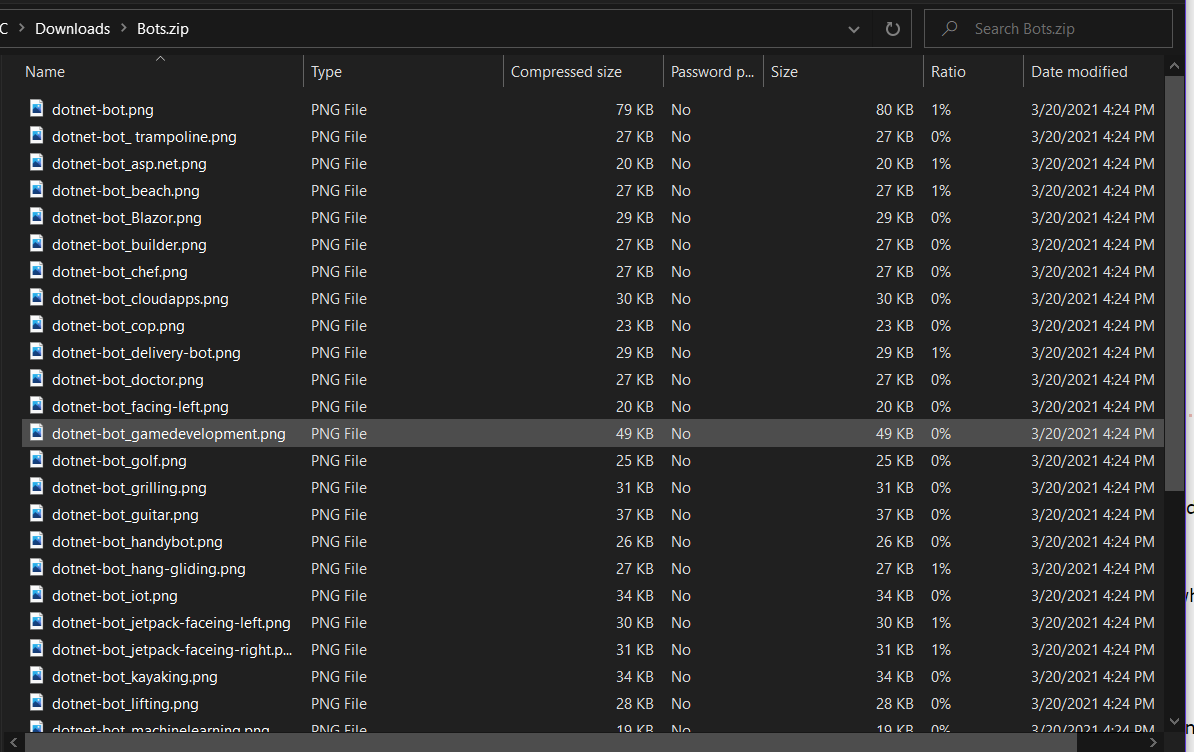
Task: Click icon of dotnet-bot_grilling.png
Action: 37,486
